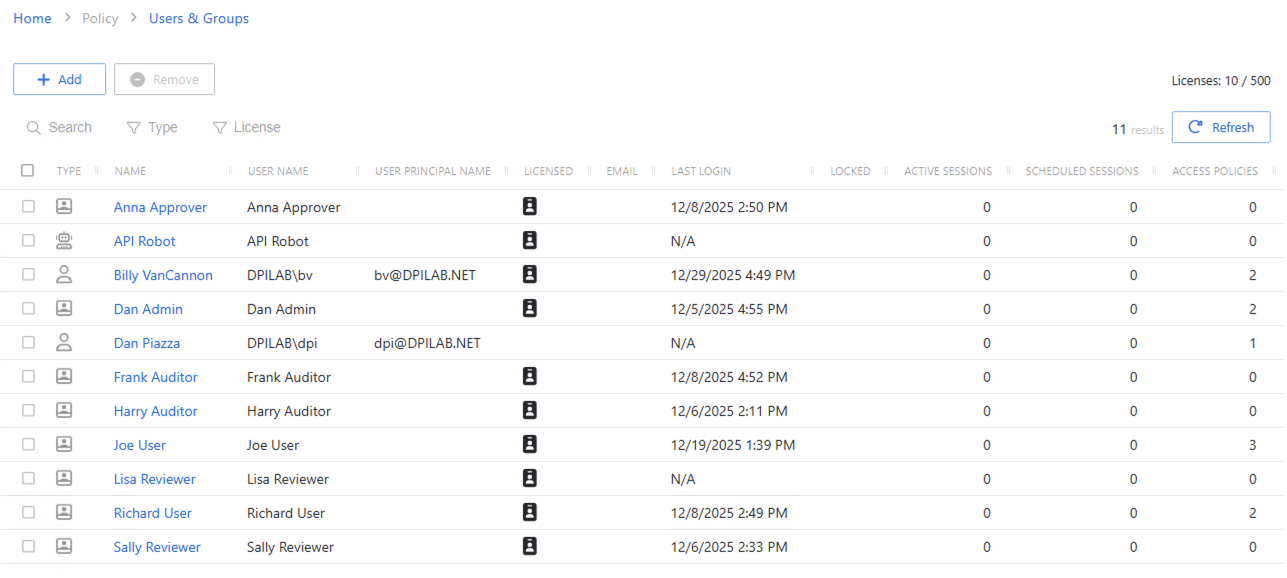Toggle the select-all checkbox in the table header
Viewport: 1287px width, 578px height.
coord(27,170)
